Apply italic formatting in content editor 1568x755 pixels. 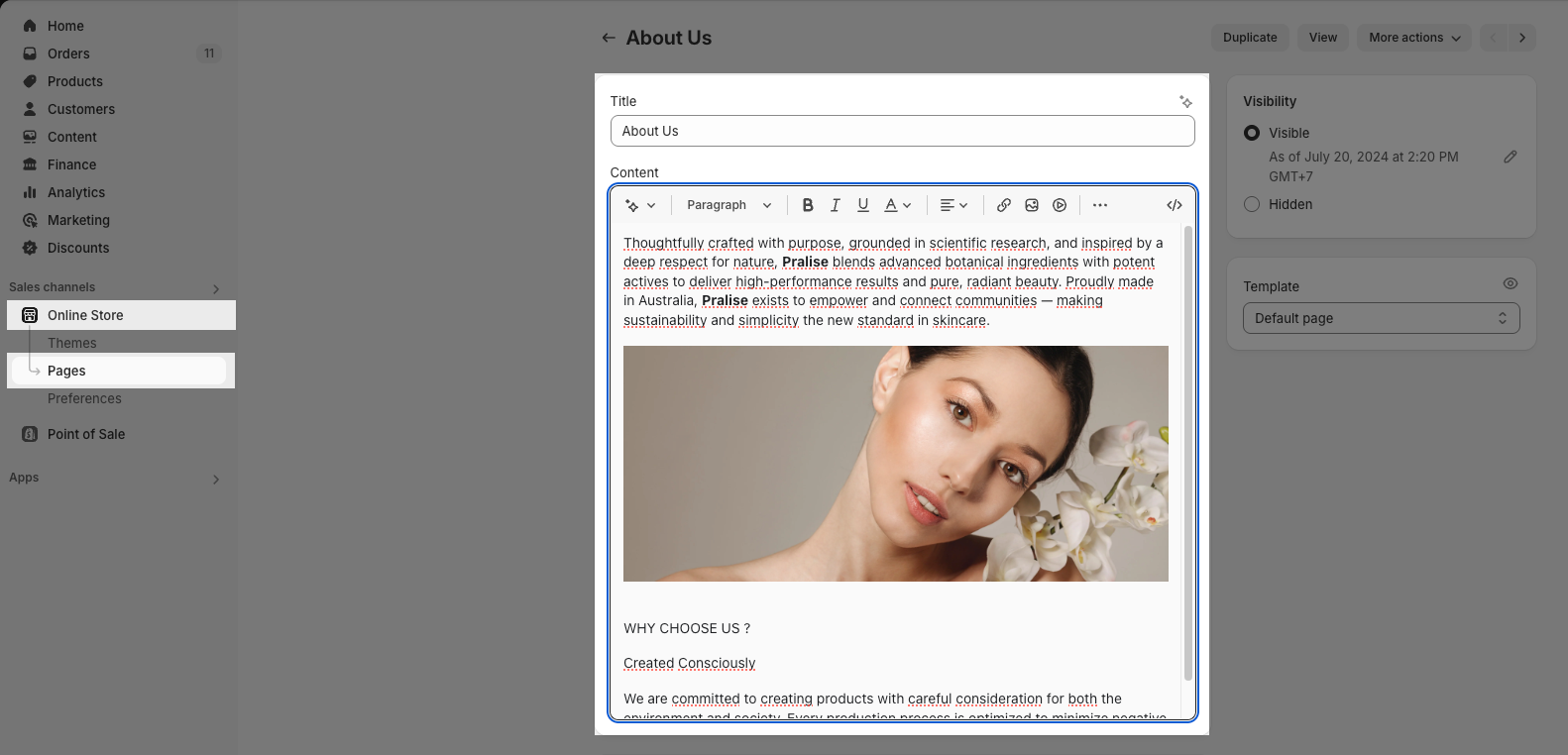836,205
